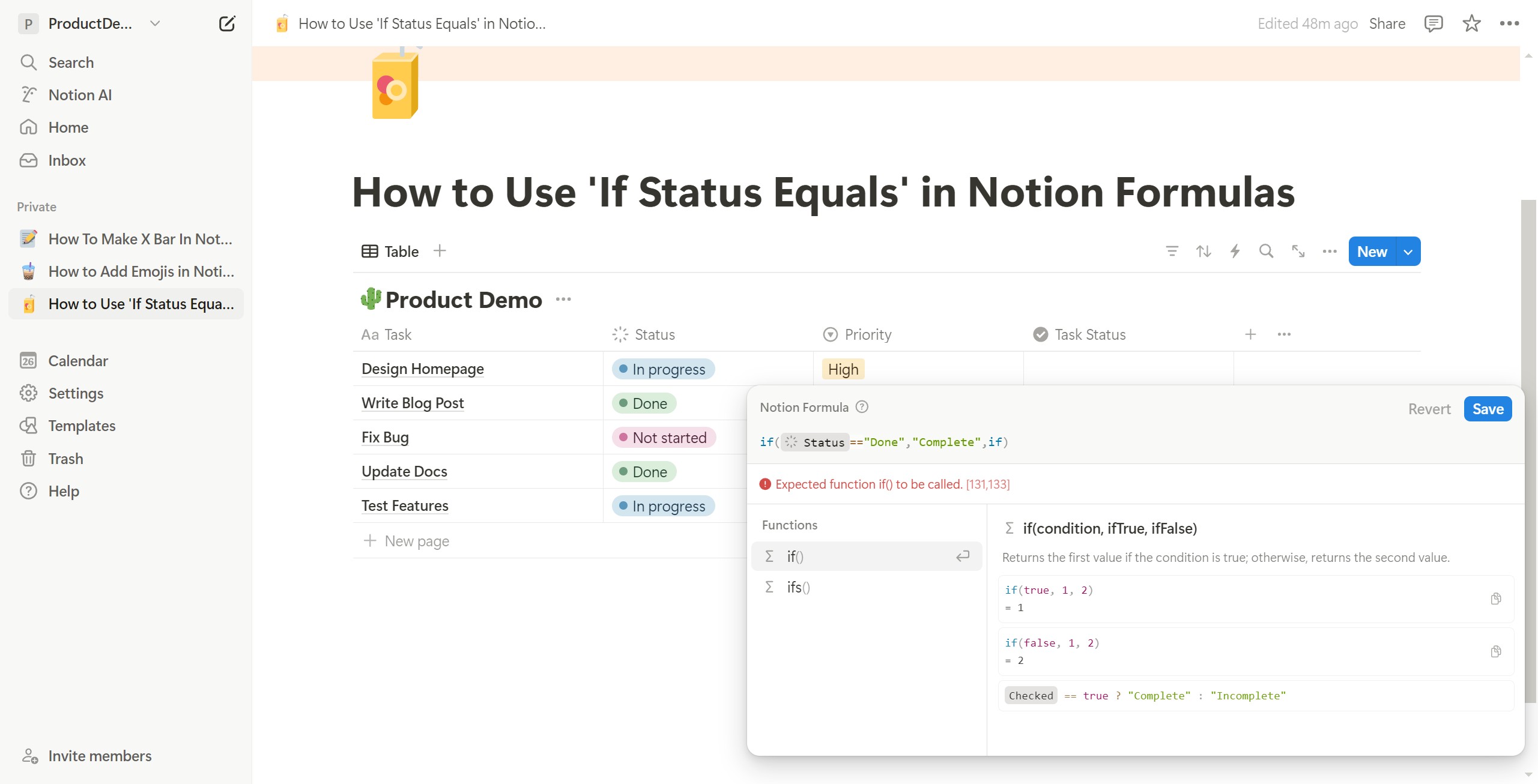
Task: Add a new property column with plus
Action: point(1250,334)
